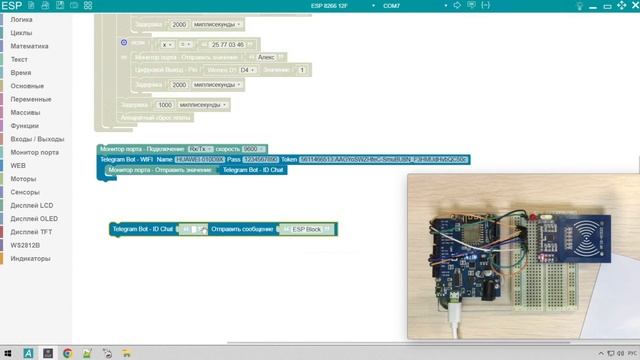Image resolution: width=640 pixels, height=360 pixels.
Task: Click the open file icon in top toolbar
Action: coord(45,5)
